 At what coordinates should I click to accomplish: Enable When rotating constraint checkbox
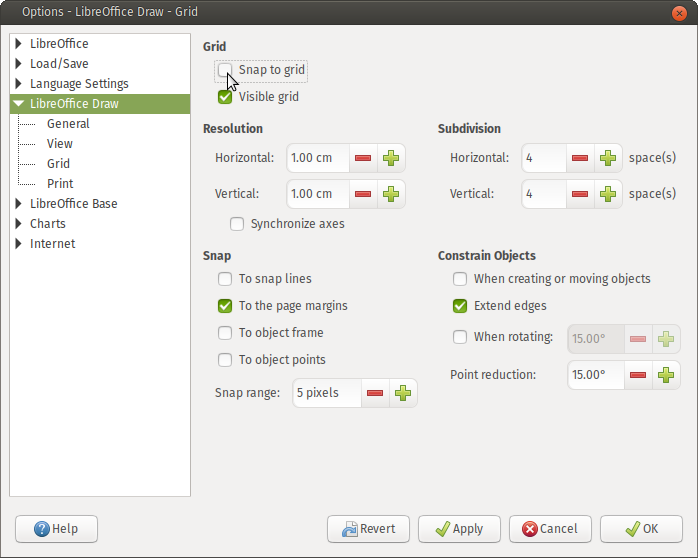click(x=460, y=337)
